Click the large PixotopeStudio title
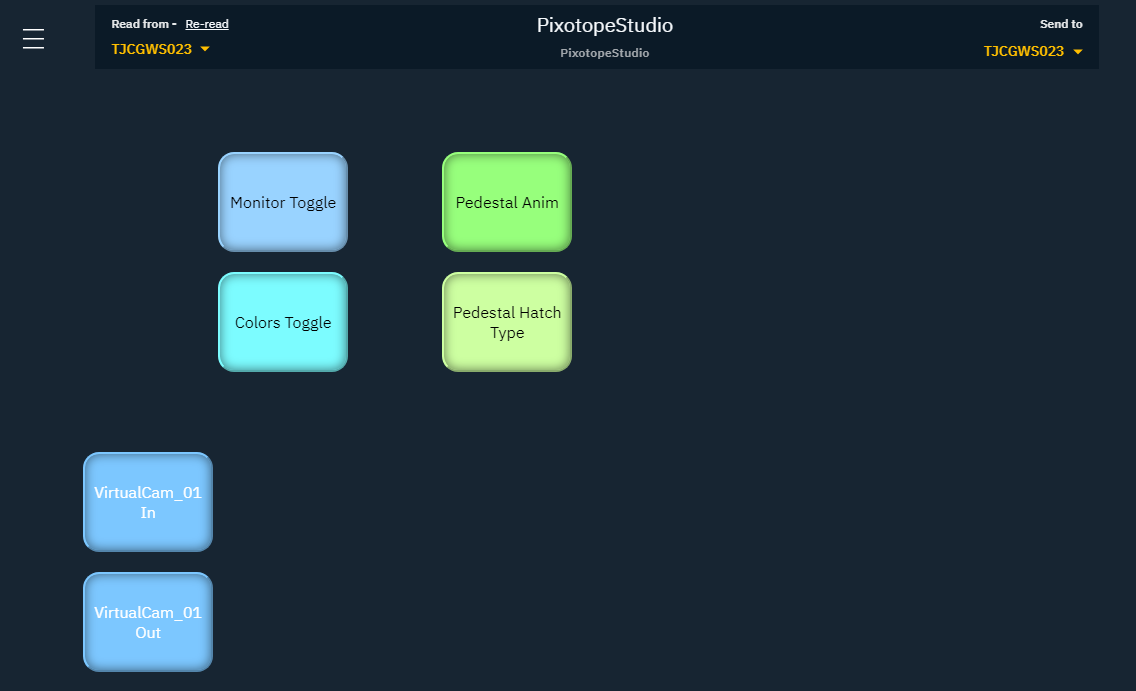Viewport: 1136px width, 691px height. pos(604,26)
